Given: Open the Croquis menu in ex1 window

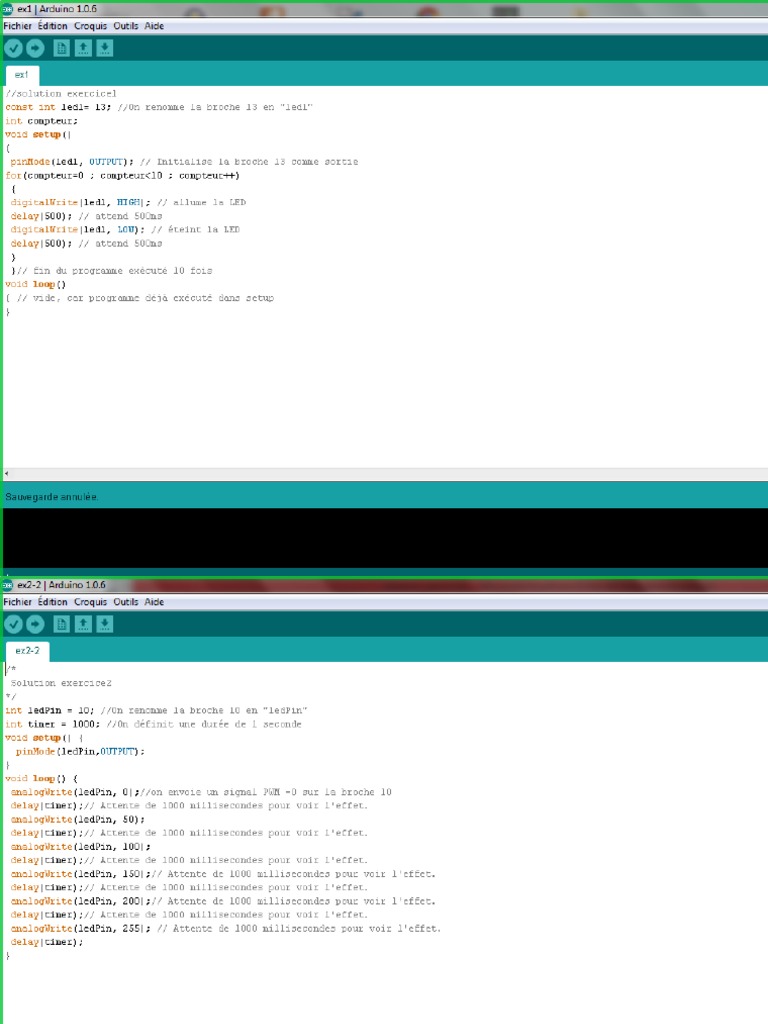Looking at the screenshot, I should tap(90, 26).
